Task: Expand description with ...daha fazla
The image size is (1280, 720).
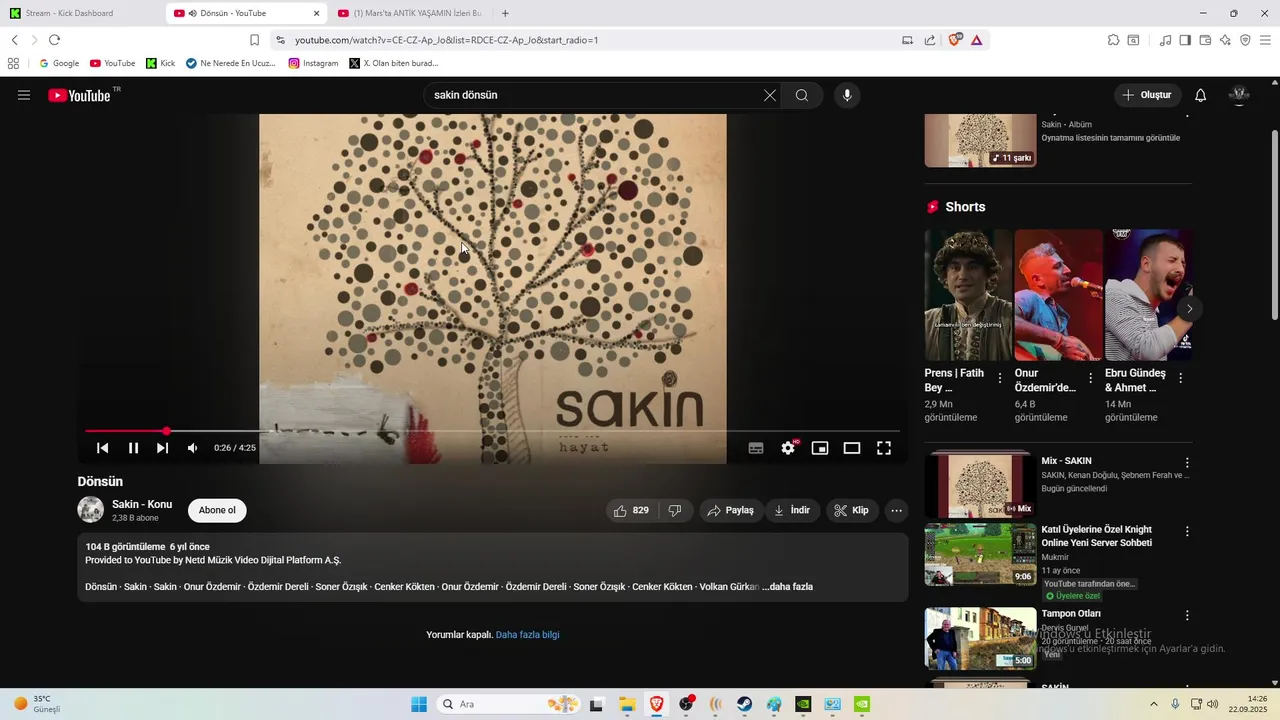Action: pos(787,587)
